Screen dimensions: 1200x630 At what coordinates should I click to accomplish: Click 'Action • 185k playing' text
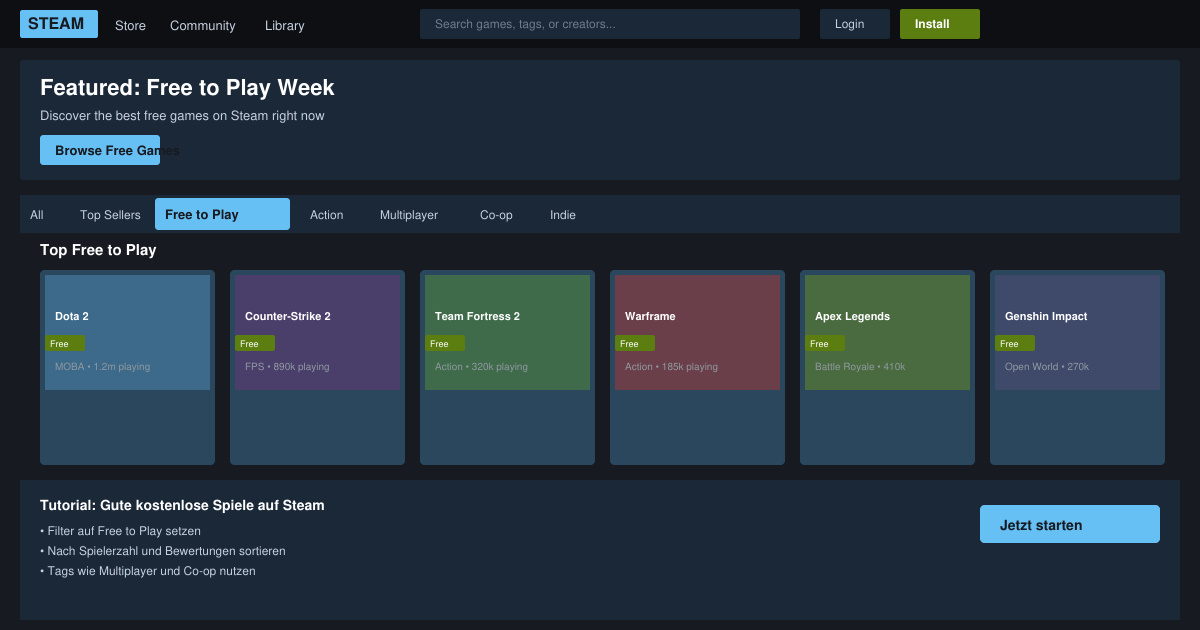point(671,367)
